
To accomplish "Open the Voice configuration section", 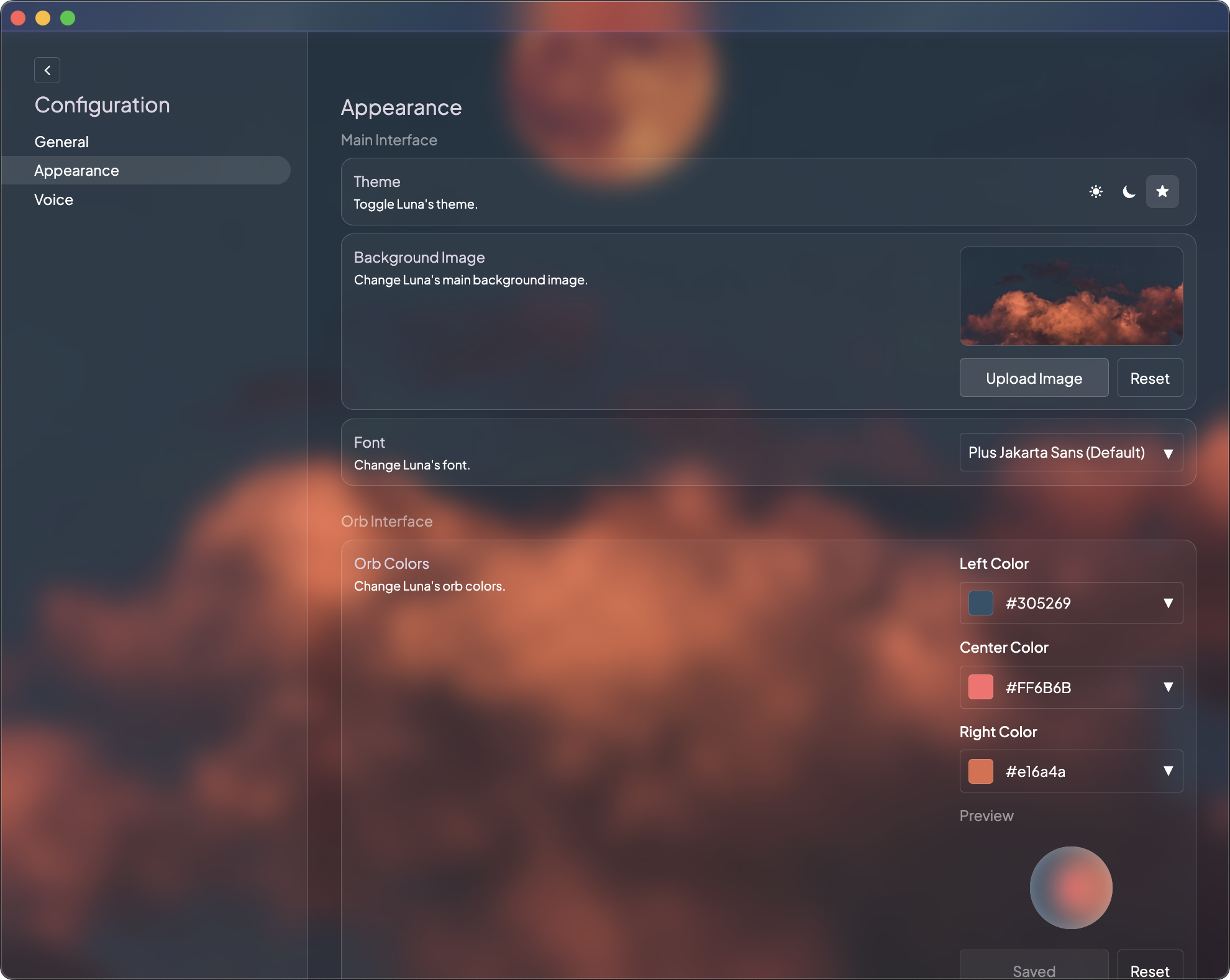I will (53, 199).
